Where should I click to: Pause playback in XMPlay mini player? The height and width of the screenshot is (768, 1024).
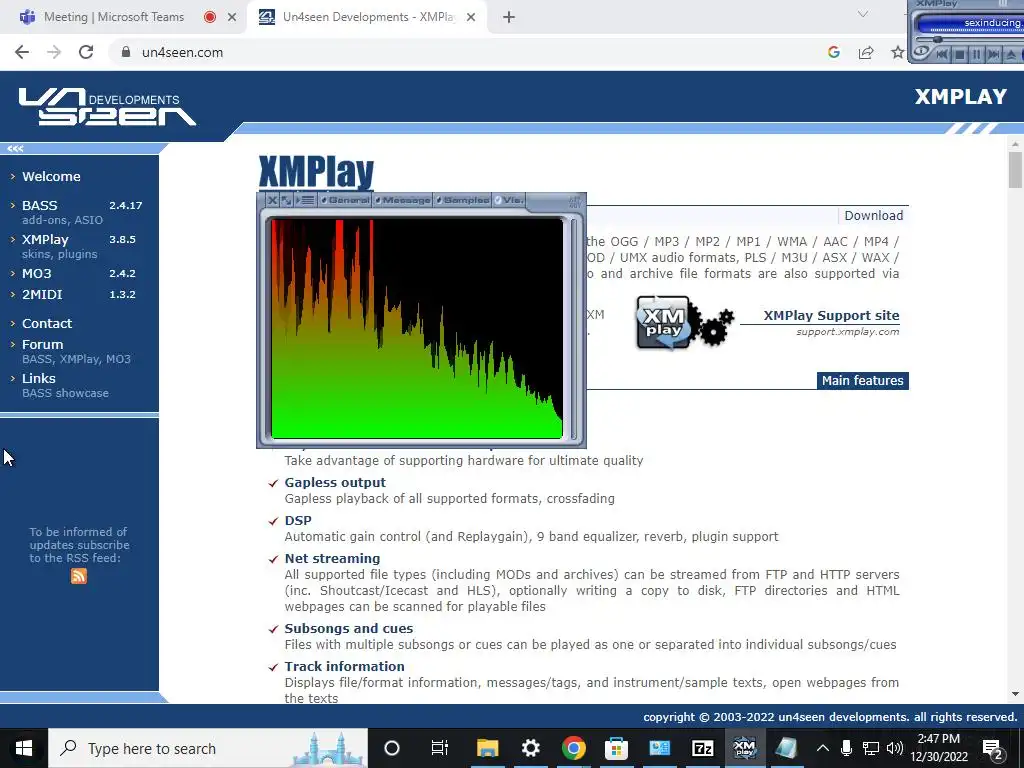(976, 54)
